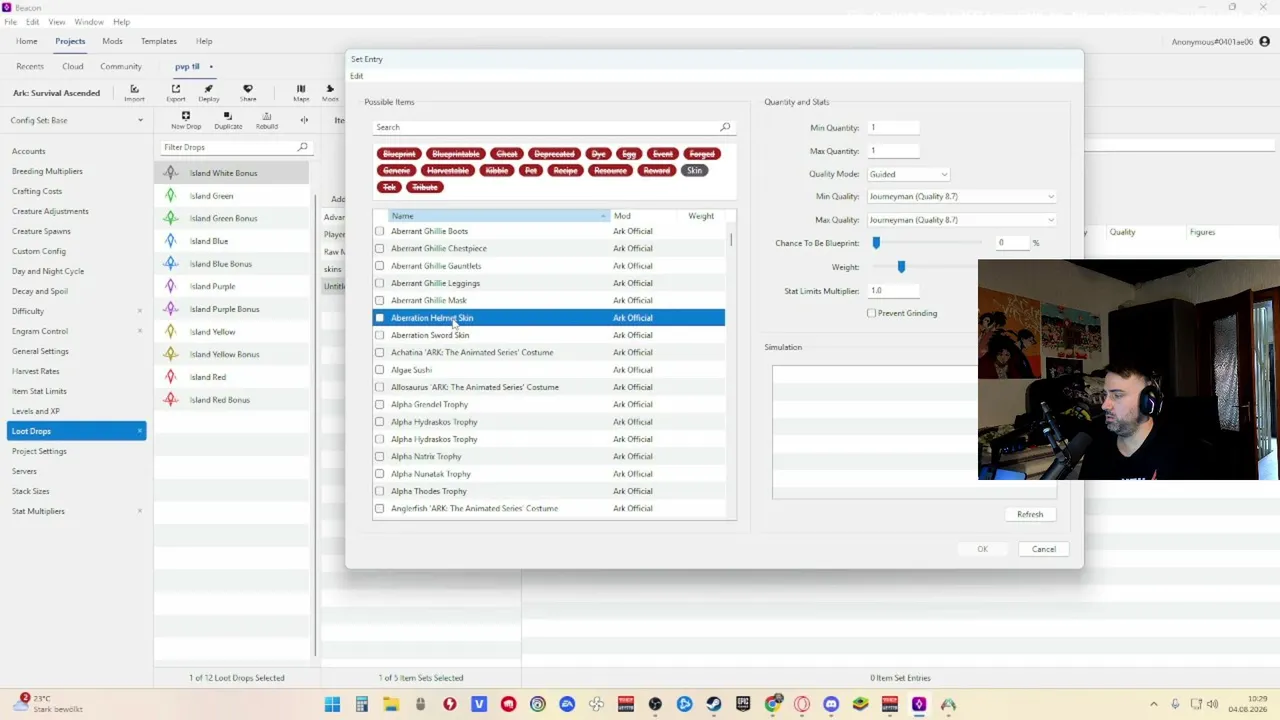Check the Aberrant Ghillie Boots checkbox
This screenshot has height=720, width=1280.
(x=379, y=231)
